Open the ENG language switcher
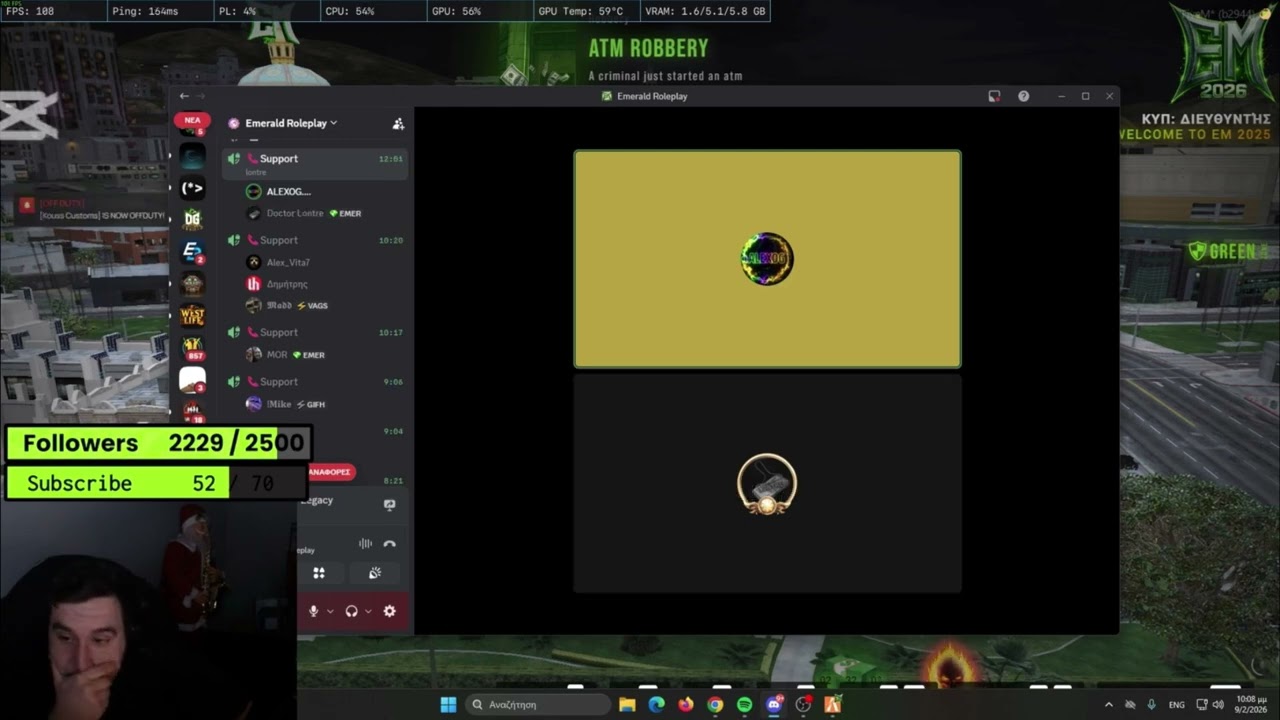Viewport: 1280px width, 720px height. point(1177,705)
